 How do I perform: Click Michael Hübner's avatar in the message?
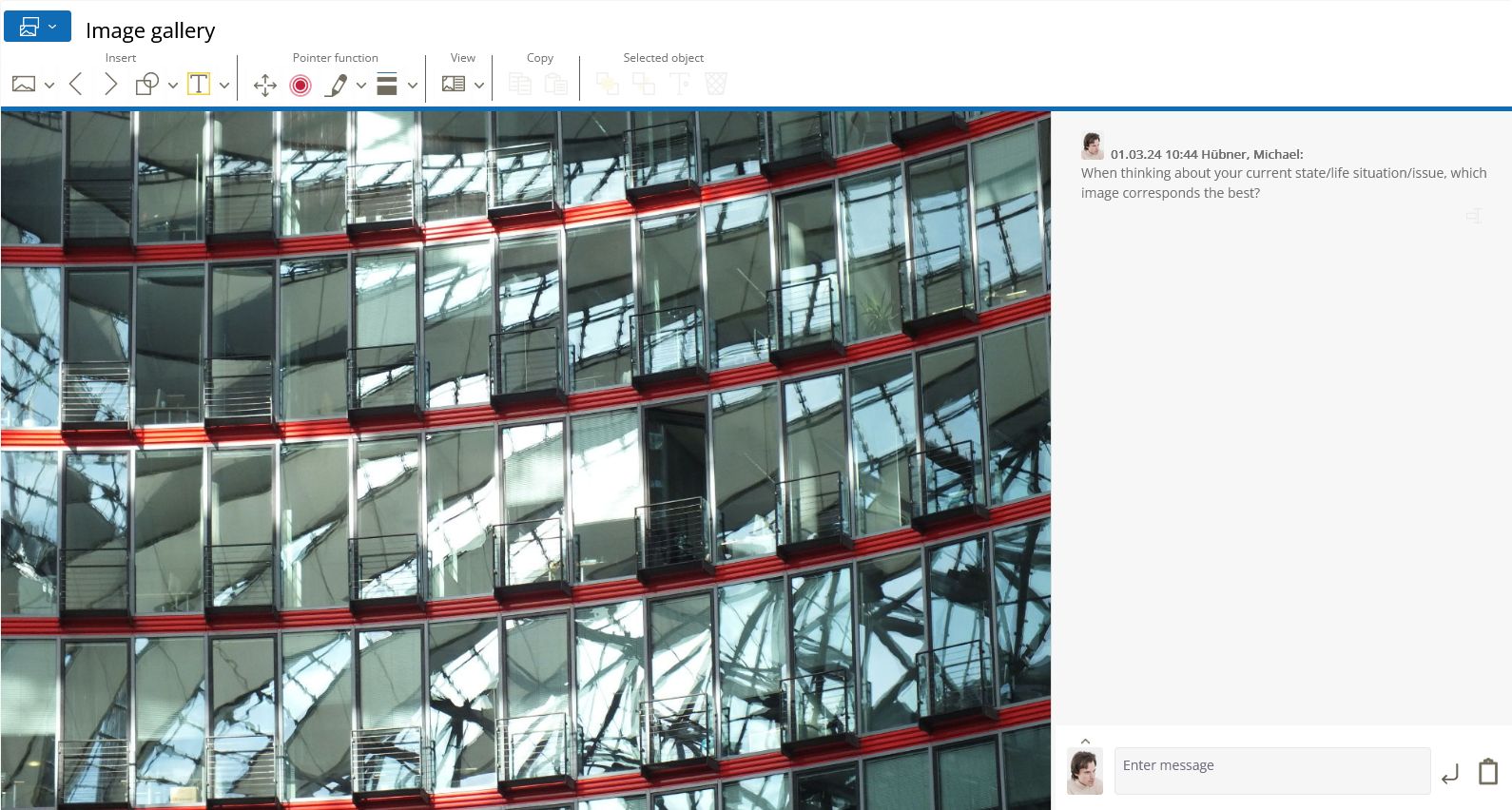[1093, 145]
